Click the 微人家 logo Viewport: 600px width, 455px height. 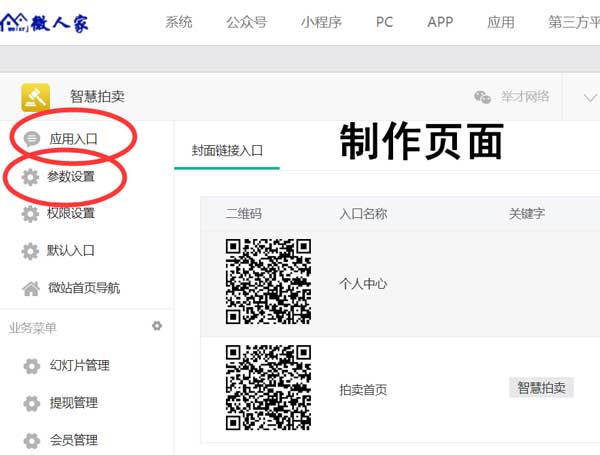click(44, 23)
